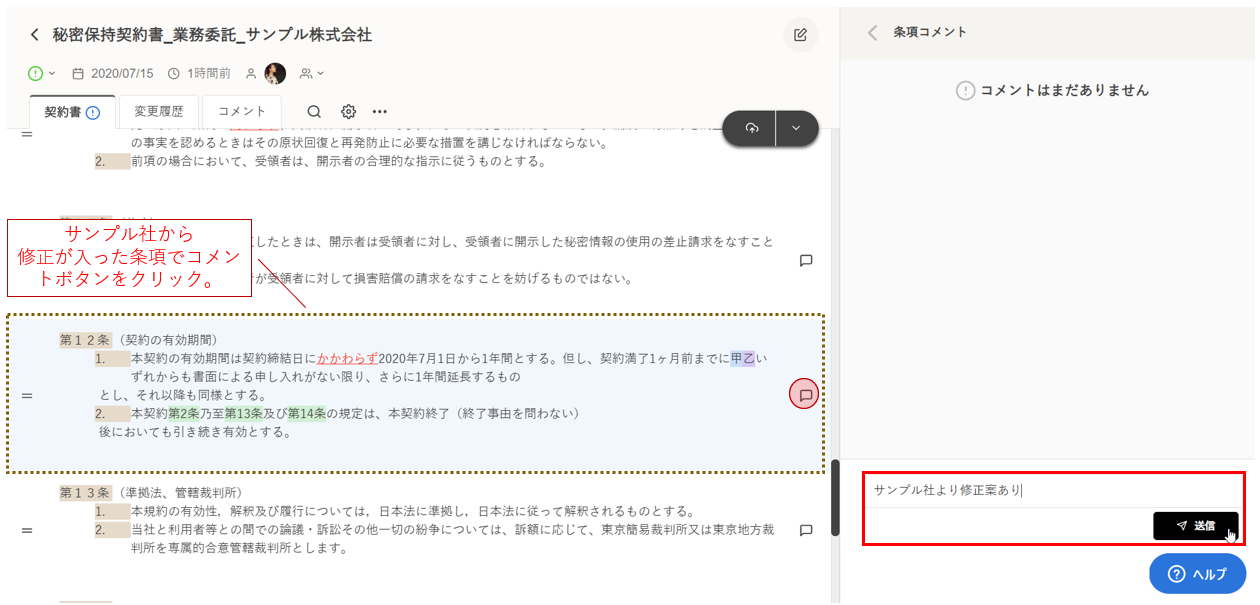Open comments for Article 12 clause

point(804,394)
